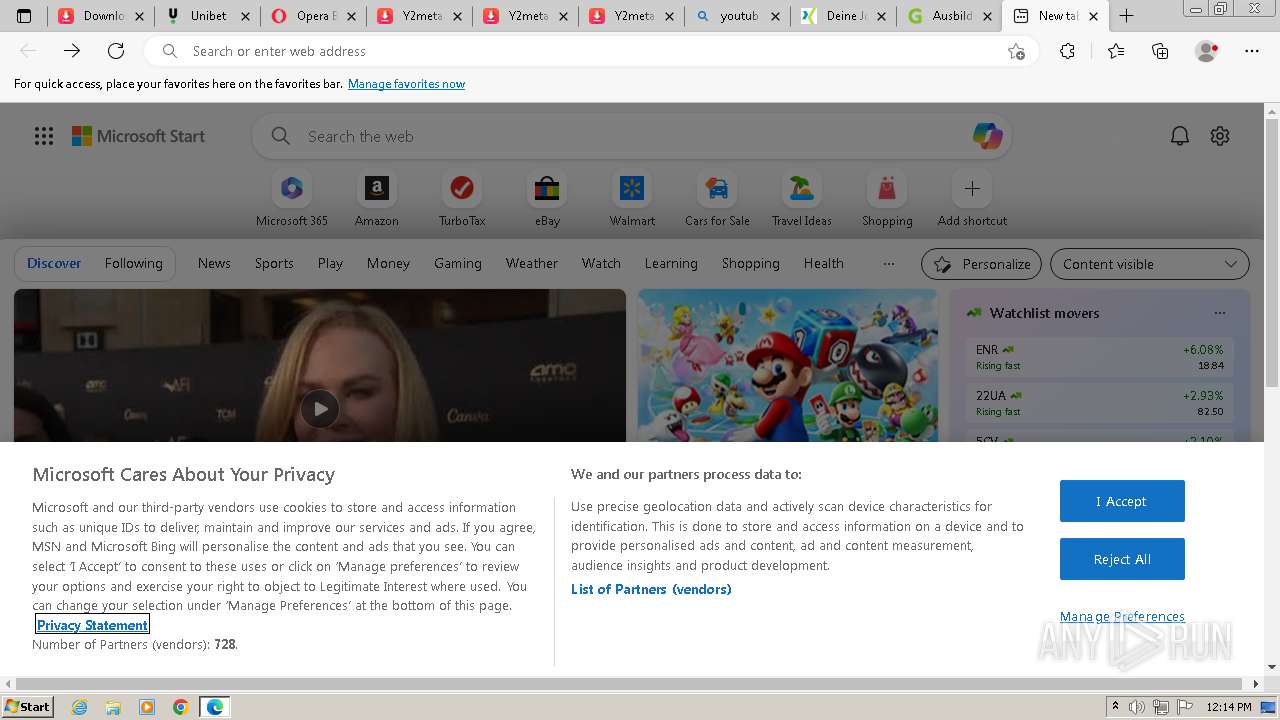Open Cars for Sale shortcut
1280x720 pixels.
click(x=717, y=199)
